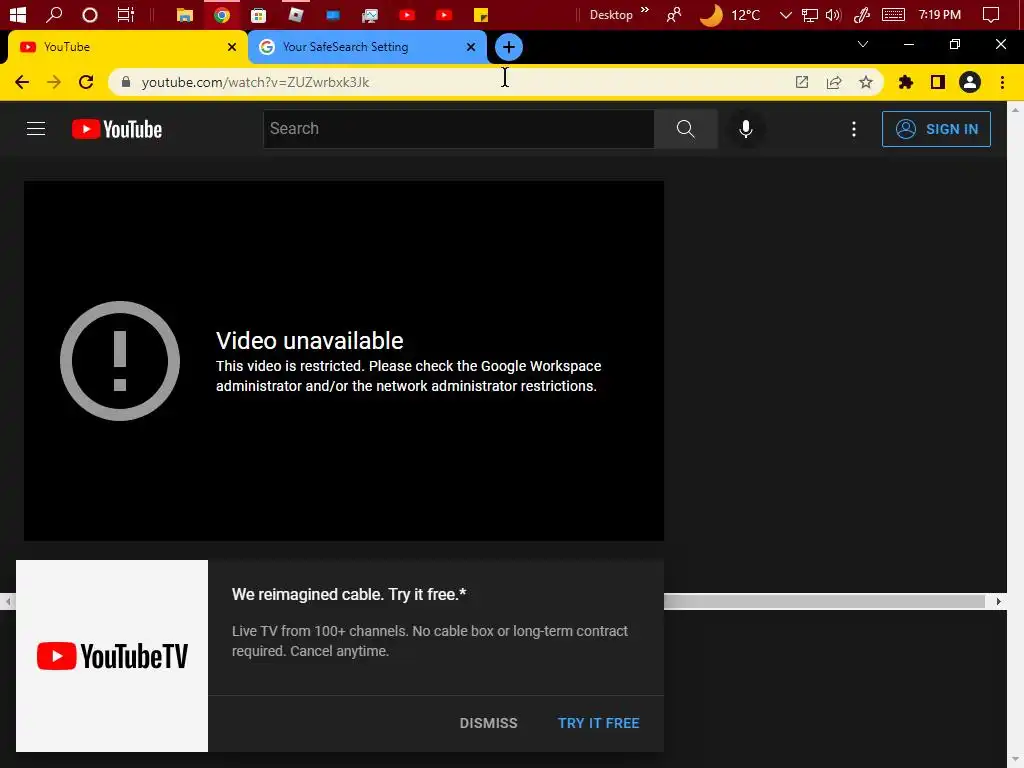The image size is (1024, 768).
Task: Open File Explorer from the taskbar
Action: [x=185, y=14]
